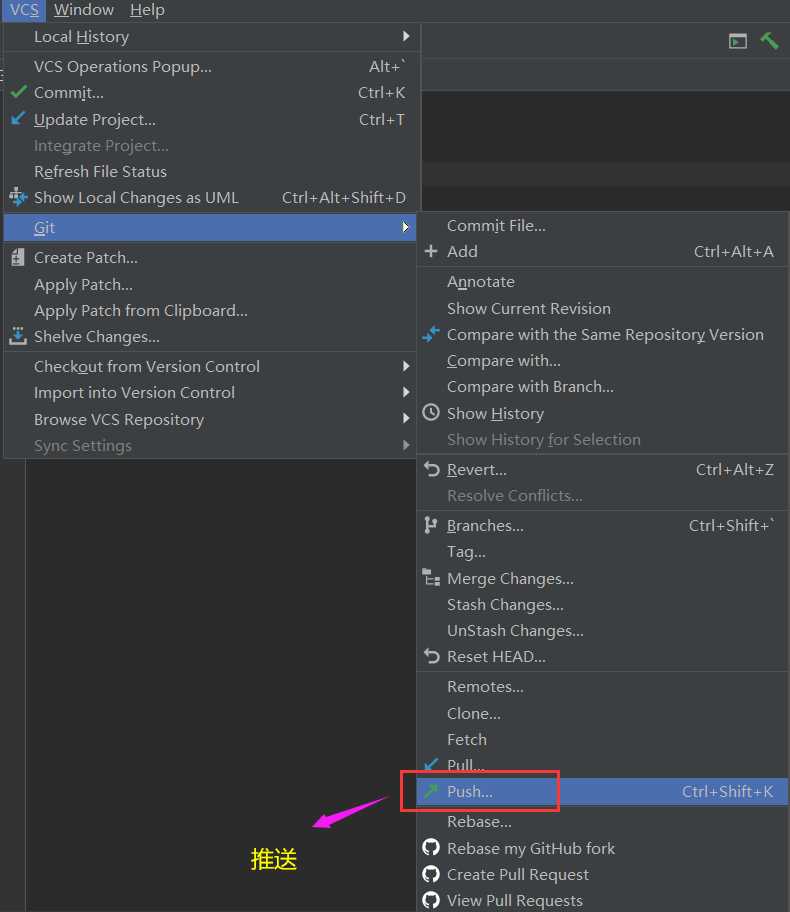790x912 pixels.
Task: Select UnStash Changes...
Action: 603,630
